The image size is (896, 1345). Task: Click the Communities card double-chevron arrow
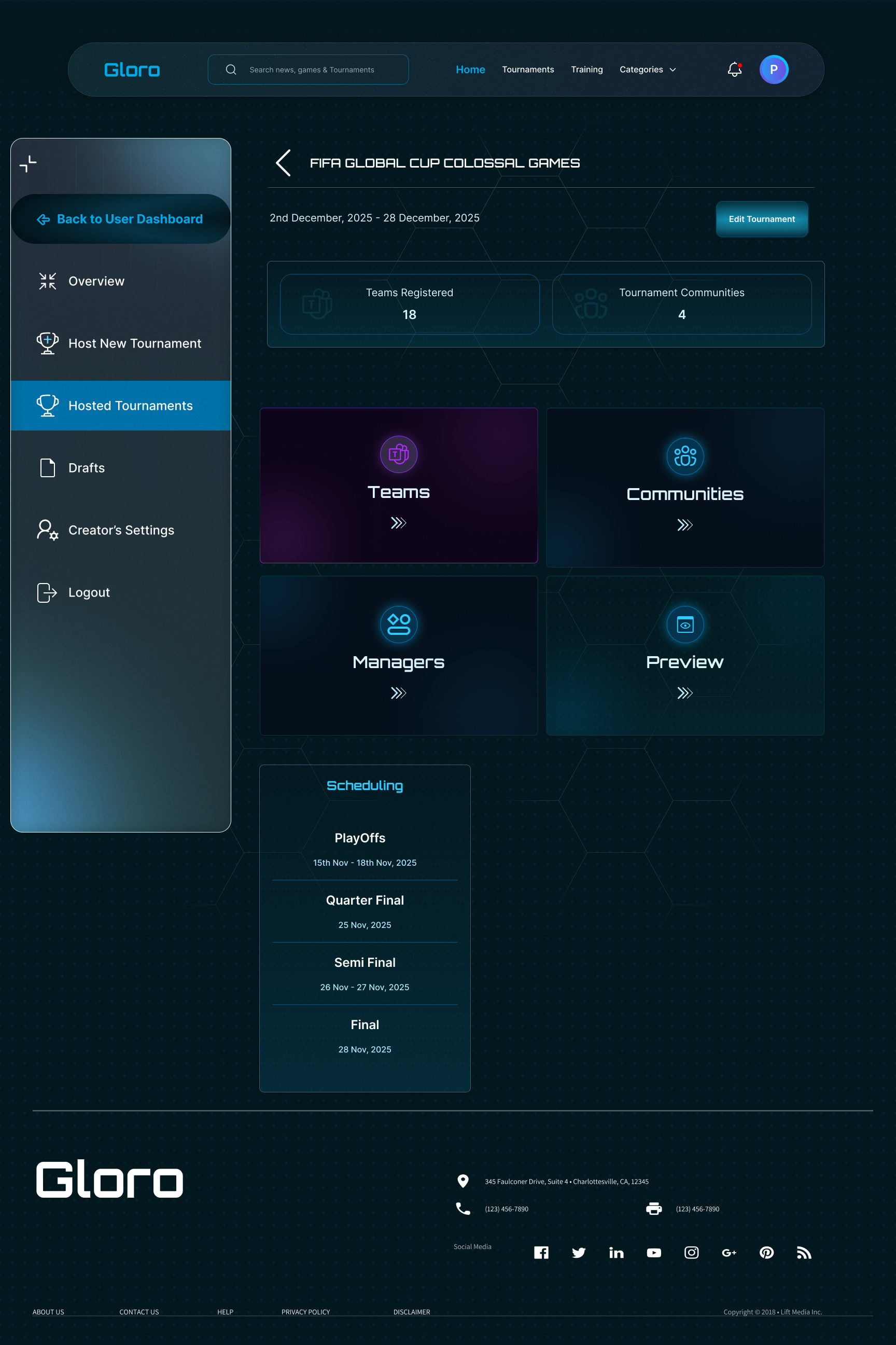coord(685,525)
